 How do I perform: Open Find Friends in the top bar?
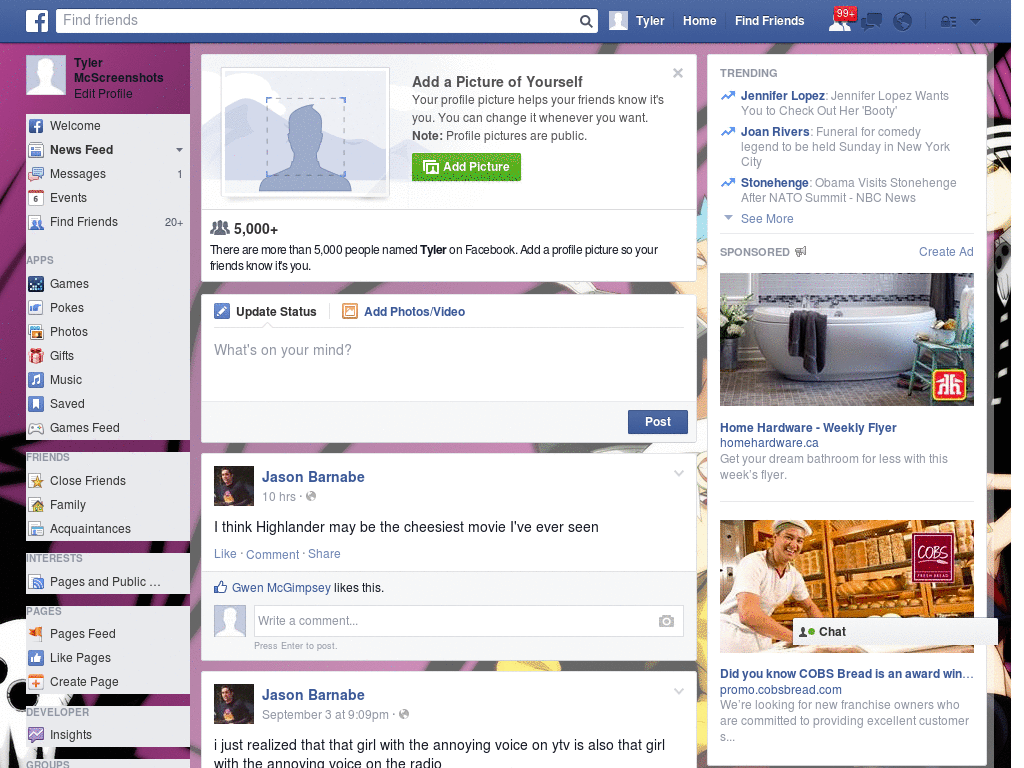click(769, 21)
